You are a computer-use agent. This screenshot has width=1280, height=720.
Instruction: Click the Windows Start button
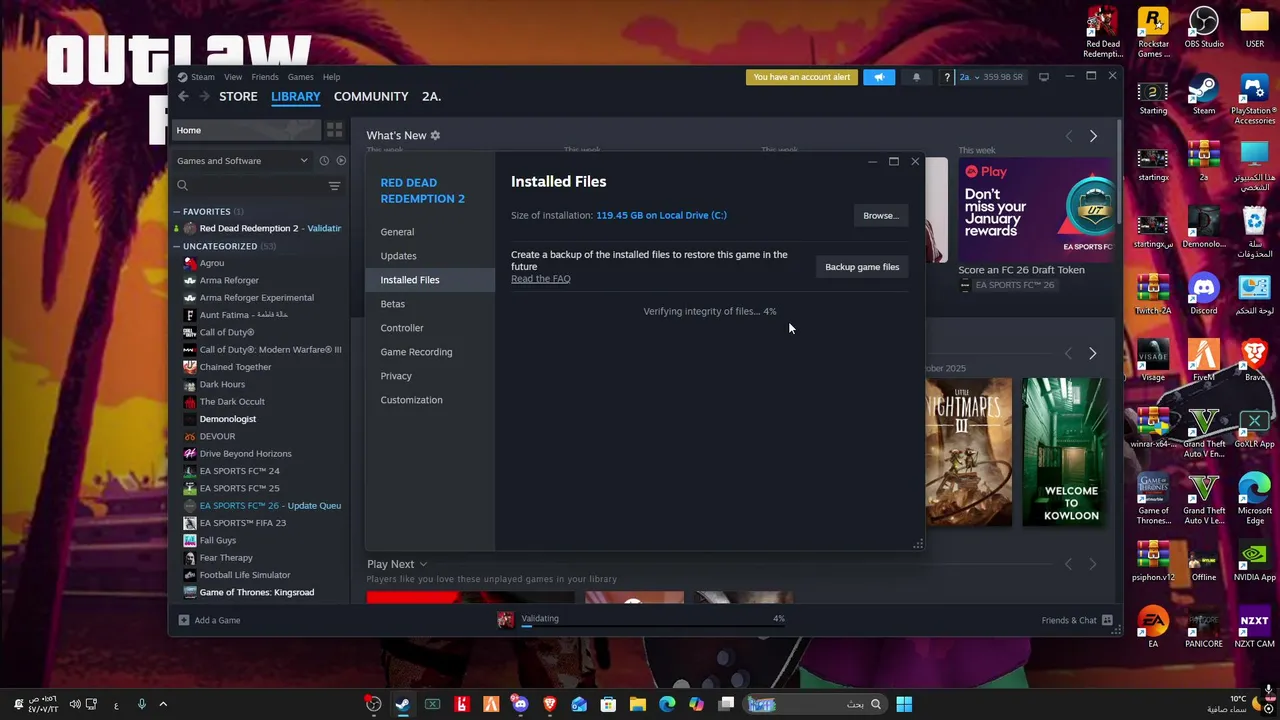[x=904, y=704]
